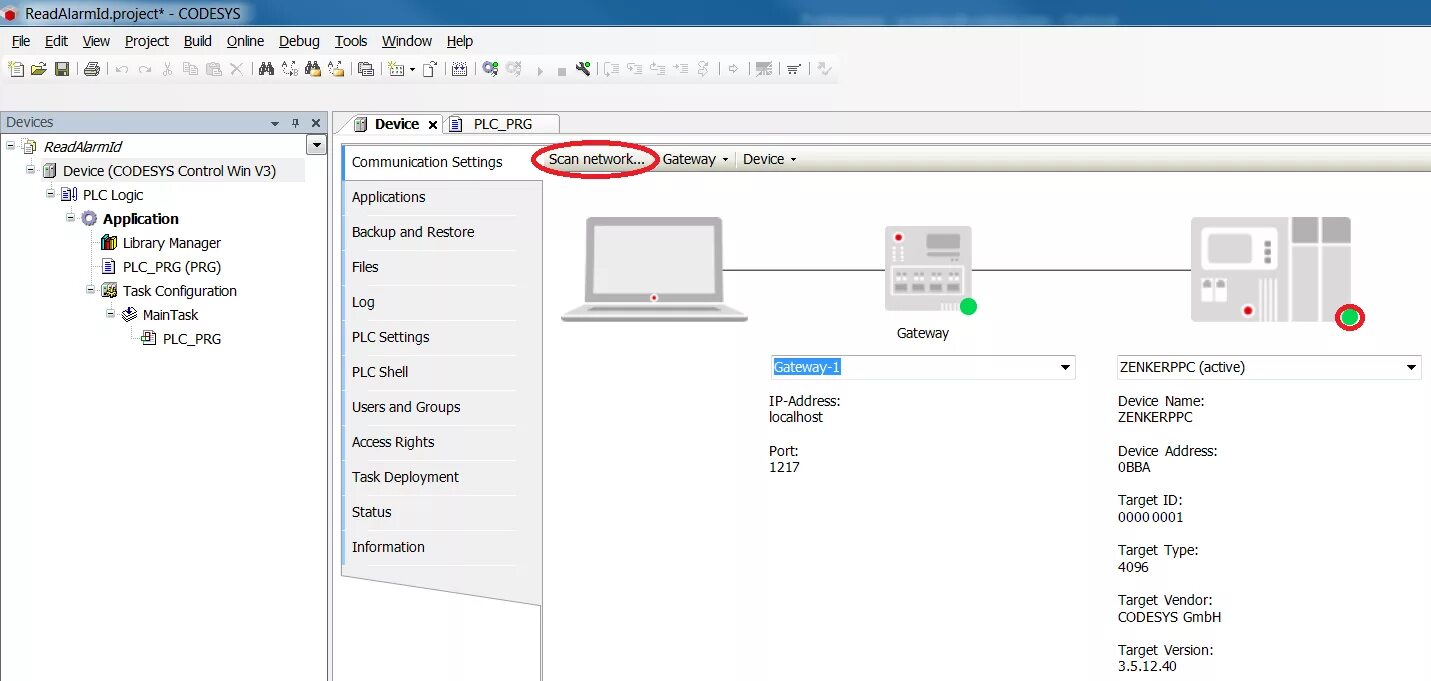Click the Copy toolbar icon
The width and height of the screenshot is (1431, 681).
click(x=189, y=69)
